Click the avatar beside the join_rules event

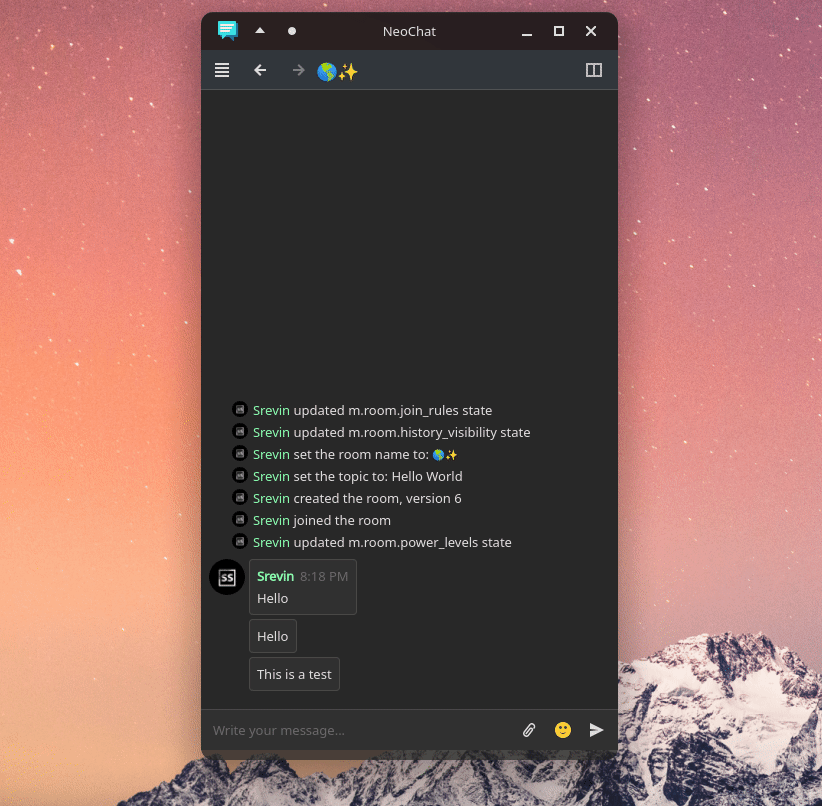tap(240, 409)
